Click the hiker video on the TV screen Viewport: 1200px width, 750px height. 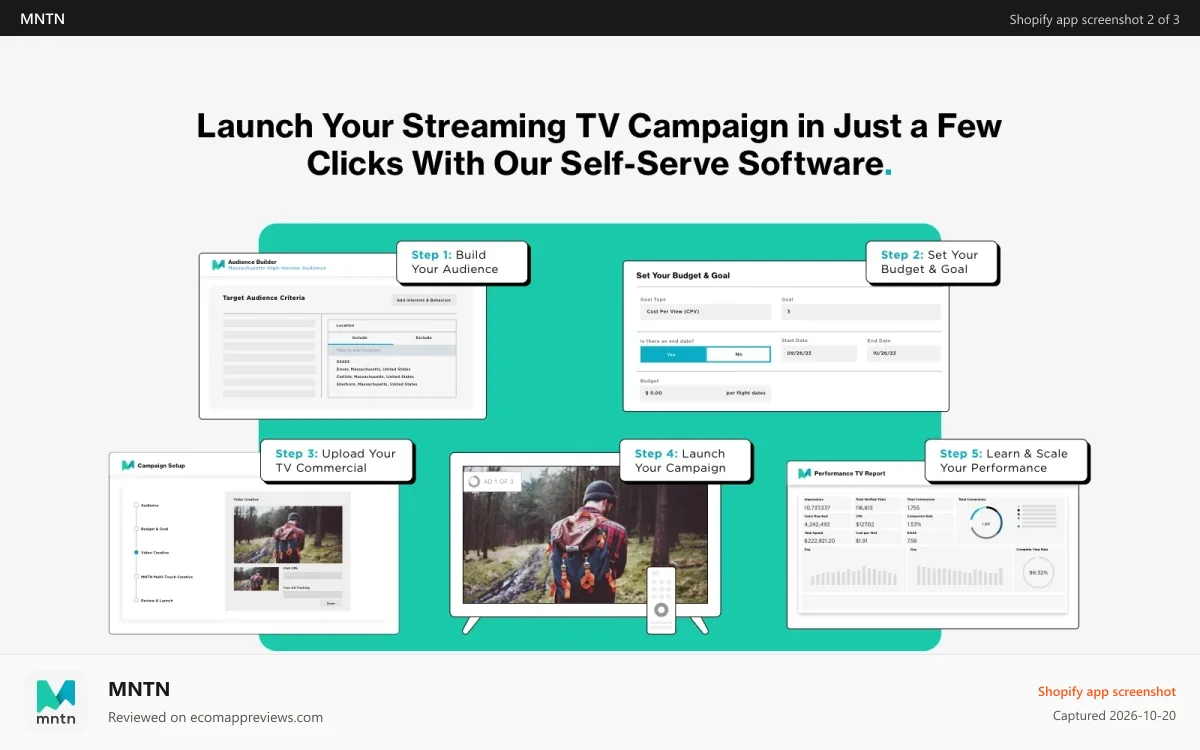point(585,535)
